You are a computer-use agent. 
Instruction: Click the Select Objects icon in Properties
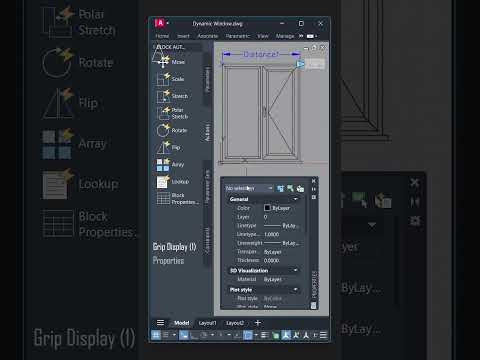290,189
